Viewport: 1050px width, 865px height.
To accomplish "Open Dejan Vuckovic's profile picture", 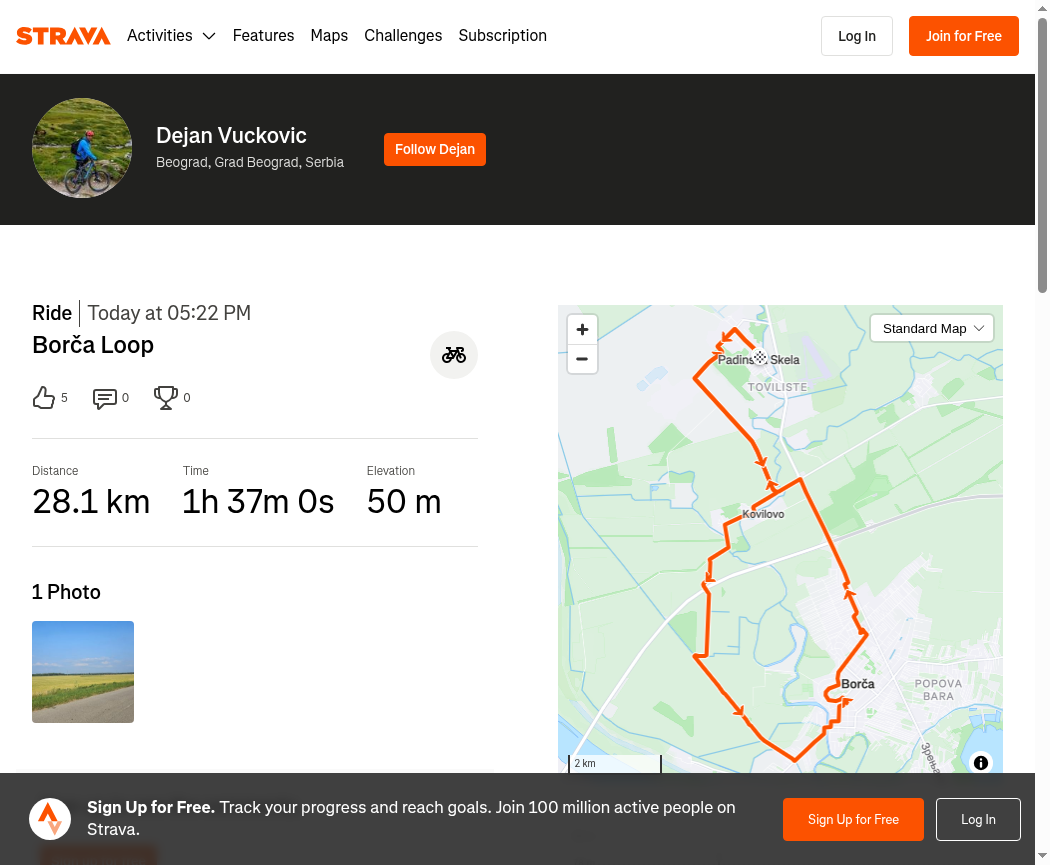I will 82,148.
